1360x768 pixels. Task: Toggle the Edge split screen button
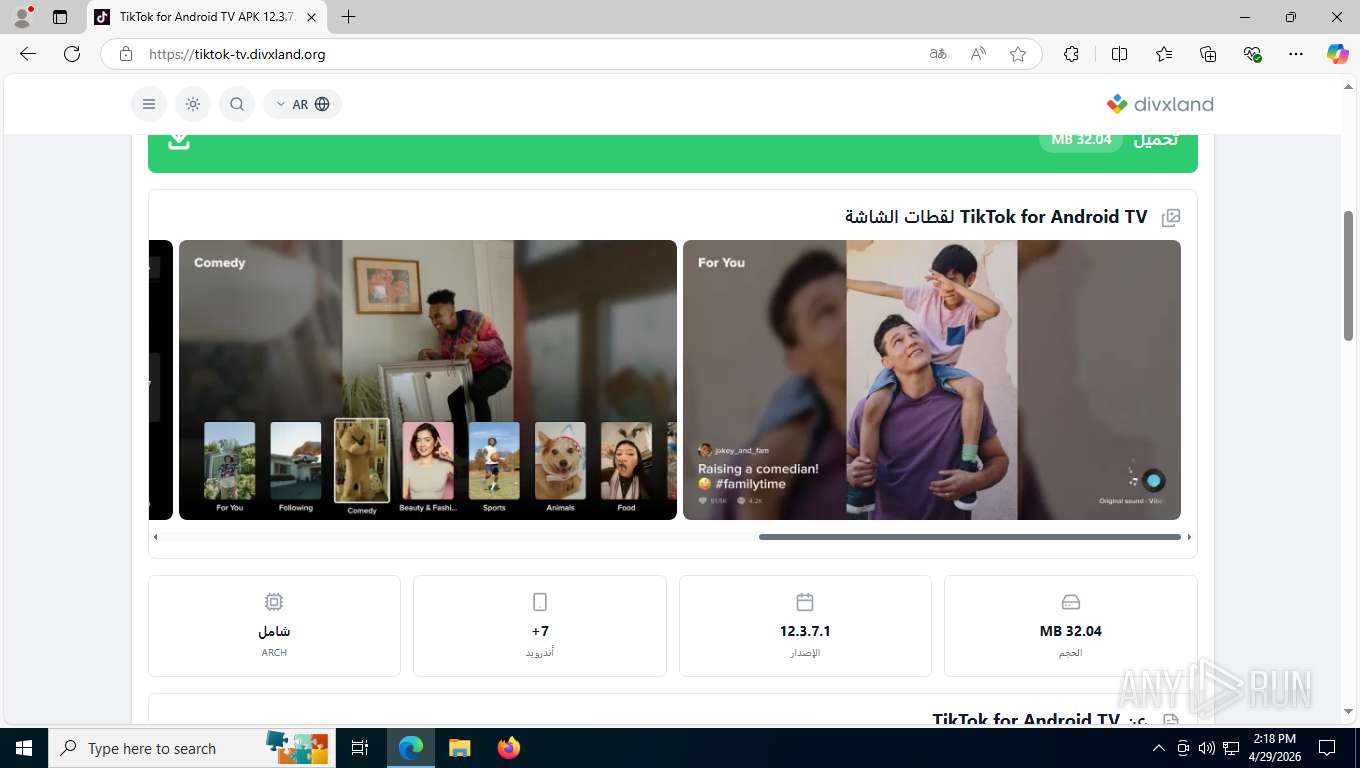tap(1120, 54)
